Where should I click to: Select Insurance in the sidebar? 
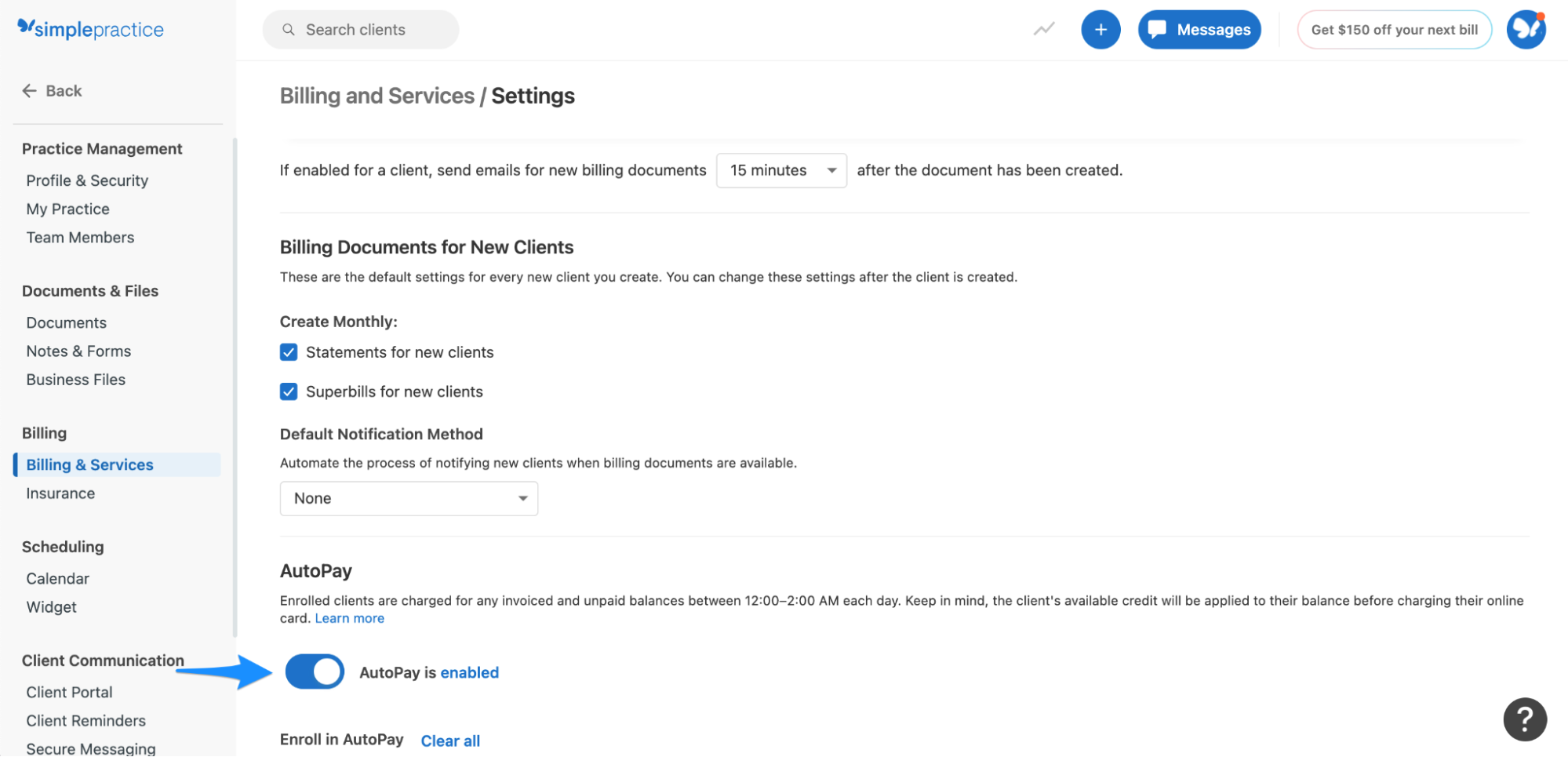click(x=60, y=493)
